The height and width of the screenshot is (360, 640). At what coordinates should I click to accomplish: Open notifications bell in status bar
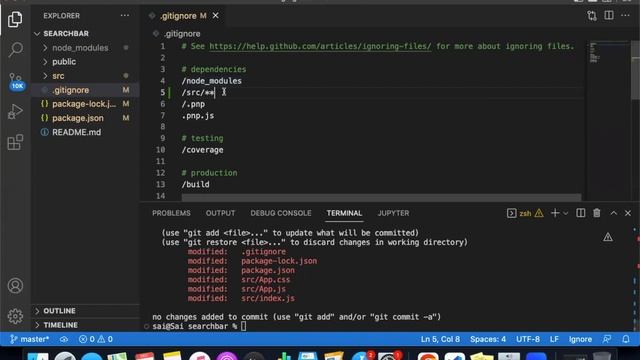pos(626,339)
